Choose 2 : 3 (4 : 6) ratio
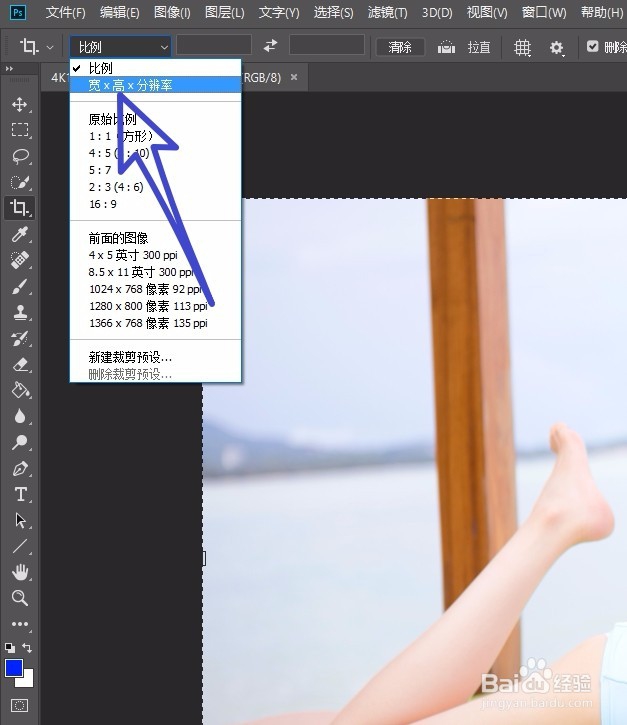This screenshot has height=725, width=627. [x=155, y=187]
